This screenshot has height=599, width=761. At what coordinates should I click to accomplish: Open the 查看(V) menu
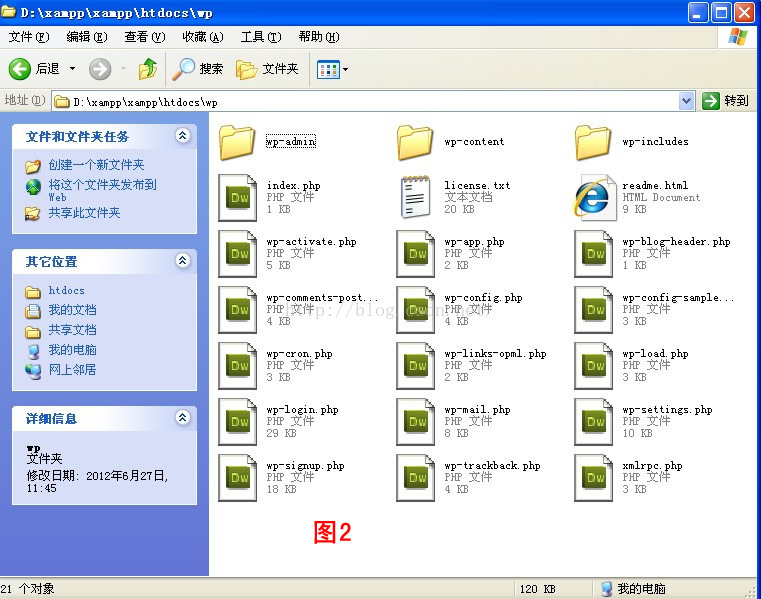(x=145, y=37)
